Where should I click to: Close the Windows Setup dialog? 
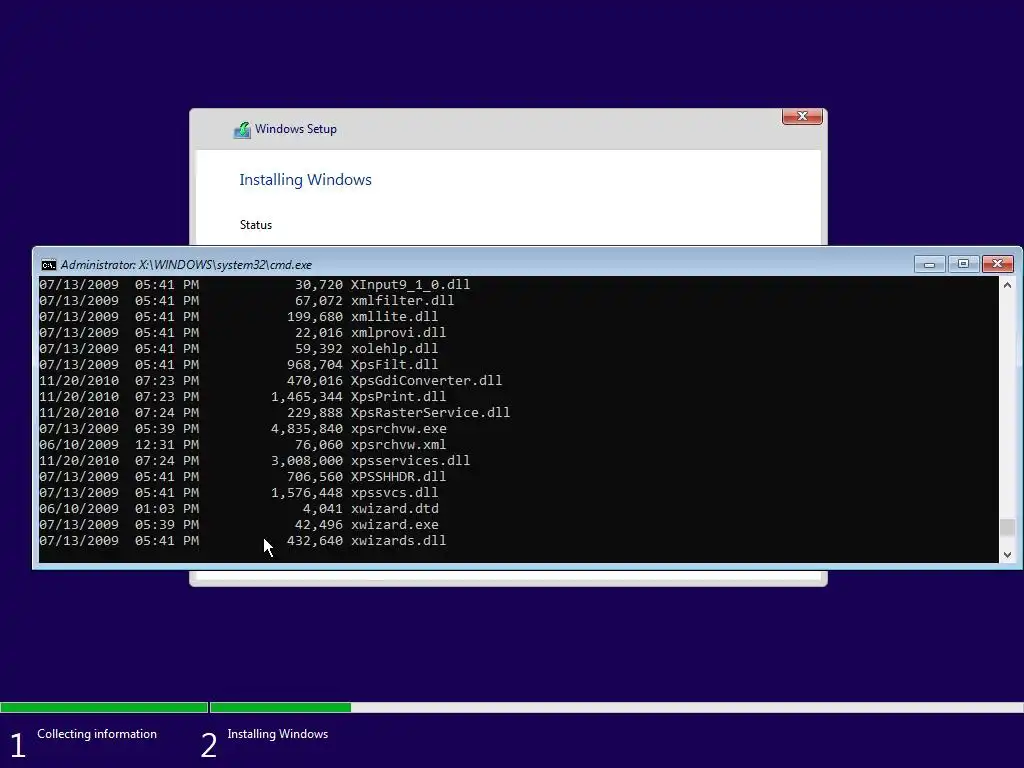(x=802, y=116)
